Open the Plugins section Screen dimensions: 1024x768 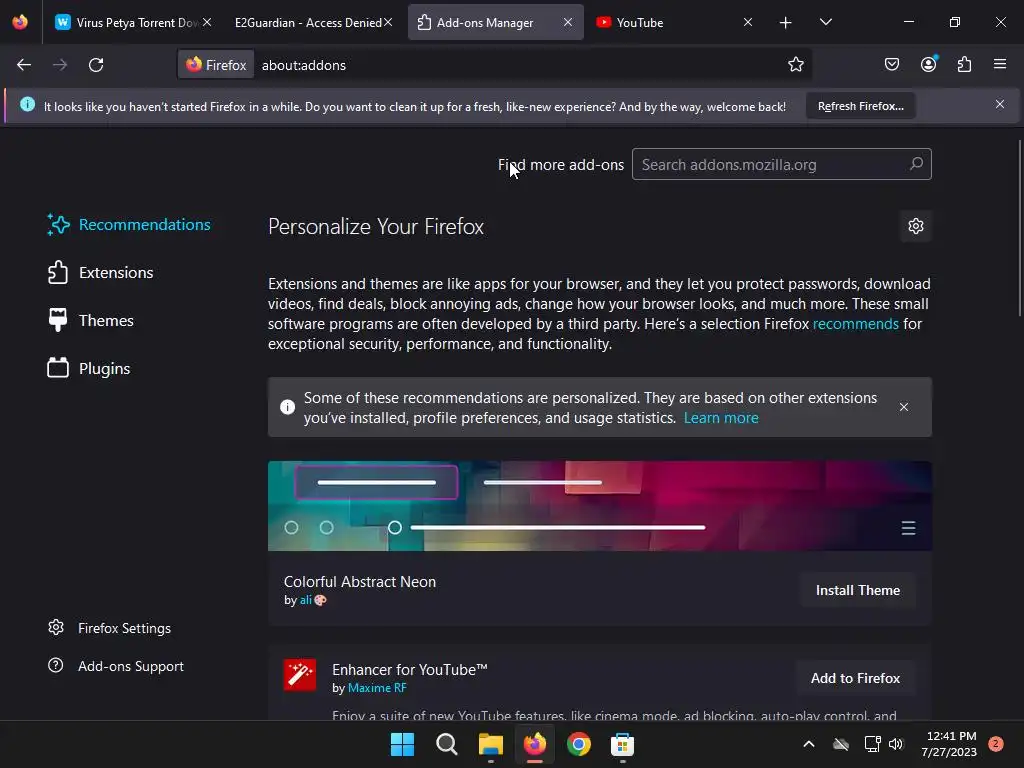click(89, 368)
